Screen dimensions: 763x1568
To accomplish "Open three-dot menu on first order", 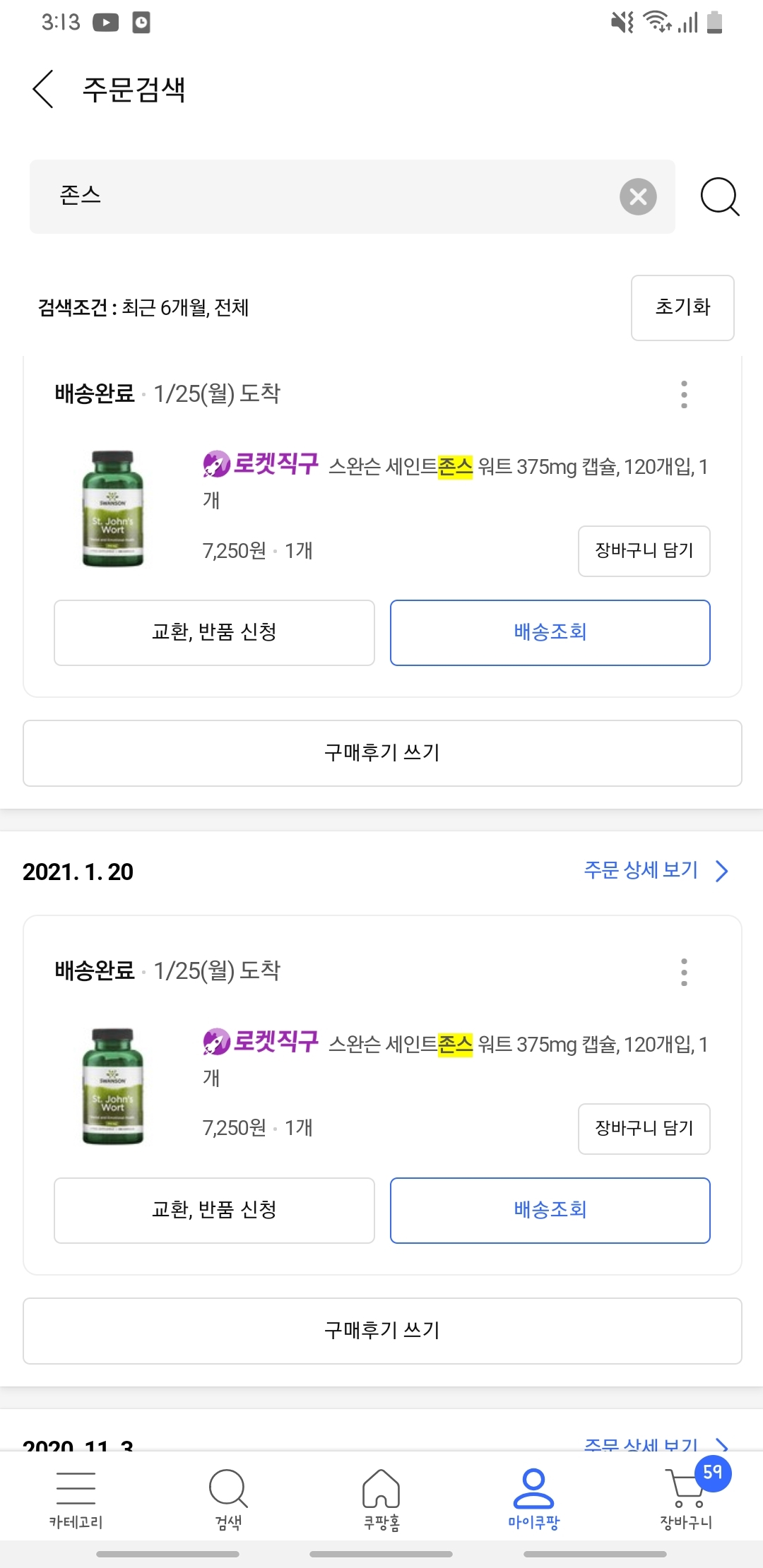I will 684,394.
